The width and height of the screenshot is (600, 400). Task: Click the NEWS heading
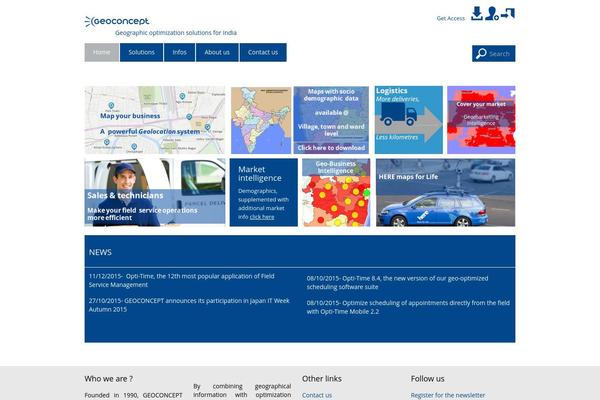tap(100, 252)
